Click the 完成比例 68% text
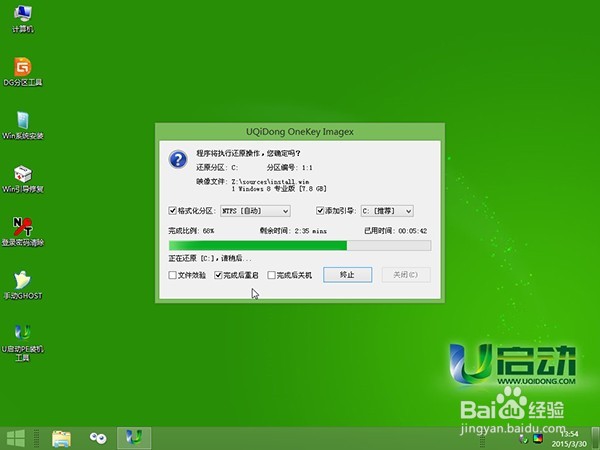The width and height of the screenshot is (600, 450). (x=191, y=231)
